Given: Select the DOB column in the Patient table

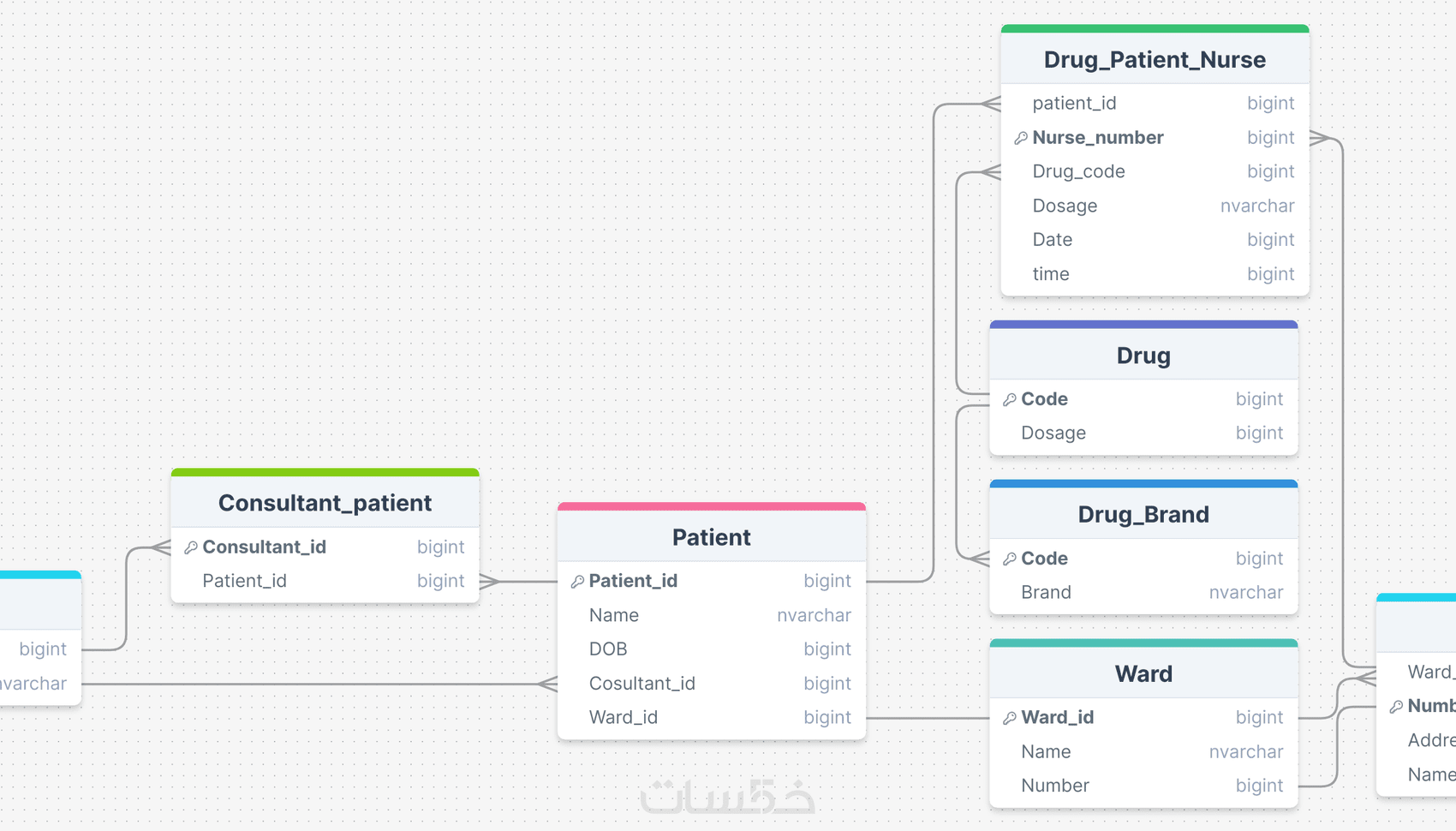Looking at the screenshot, I should coord(608,649).
